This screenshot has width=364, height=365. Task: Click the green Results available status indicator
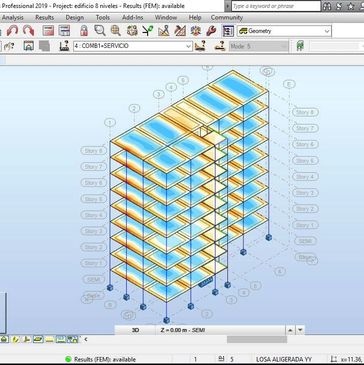[68, 359]
